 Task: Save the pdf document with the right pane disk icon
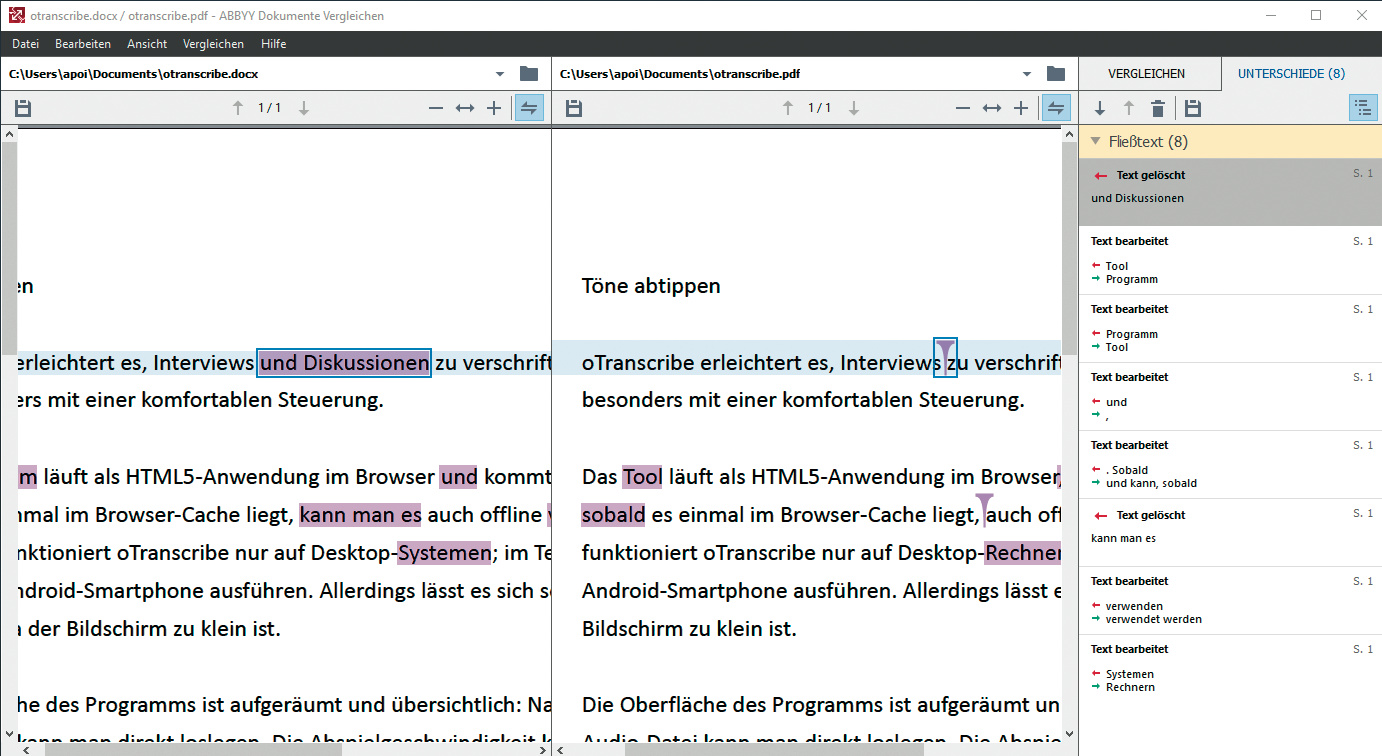point(574,108)
